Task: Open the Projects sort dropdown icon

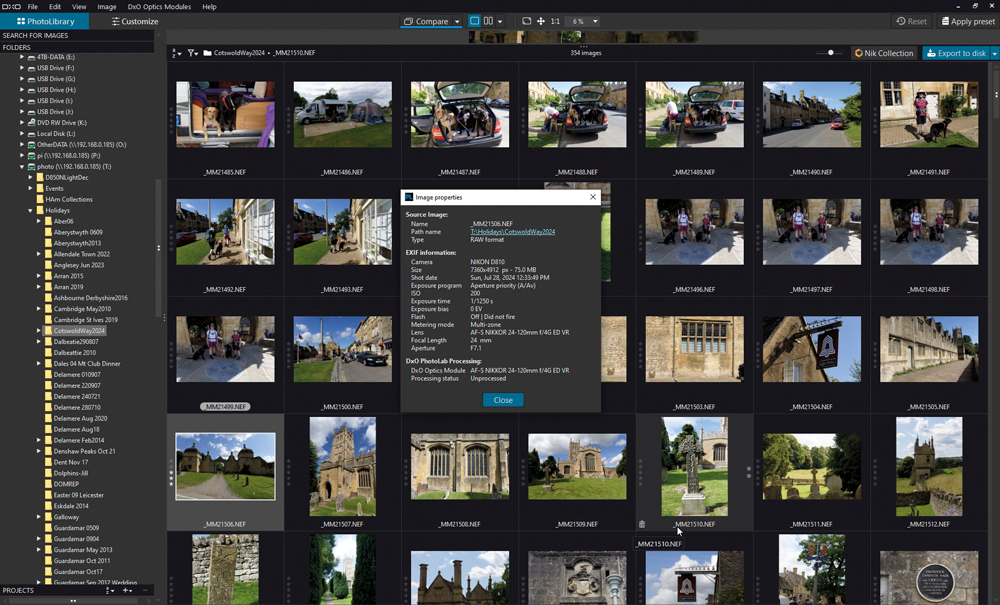Action: 109,591
